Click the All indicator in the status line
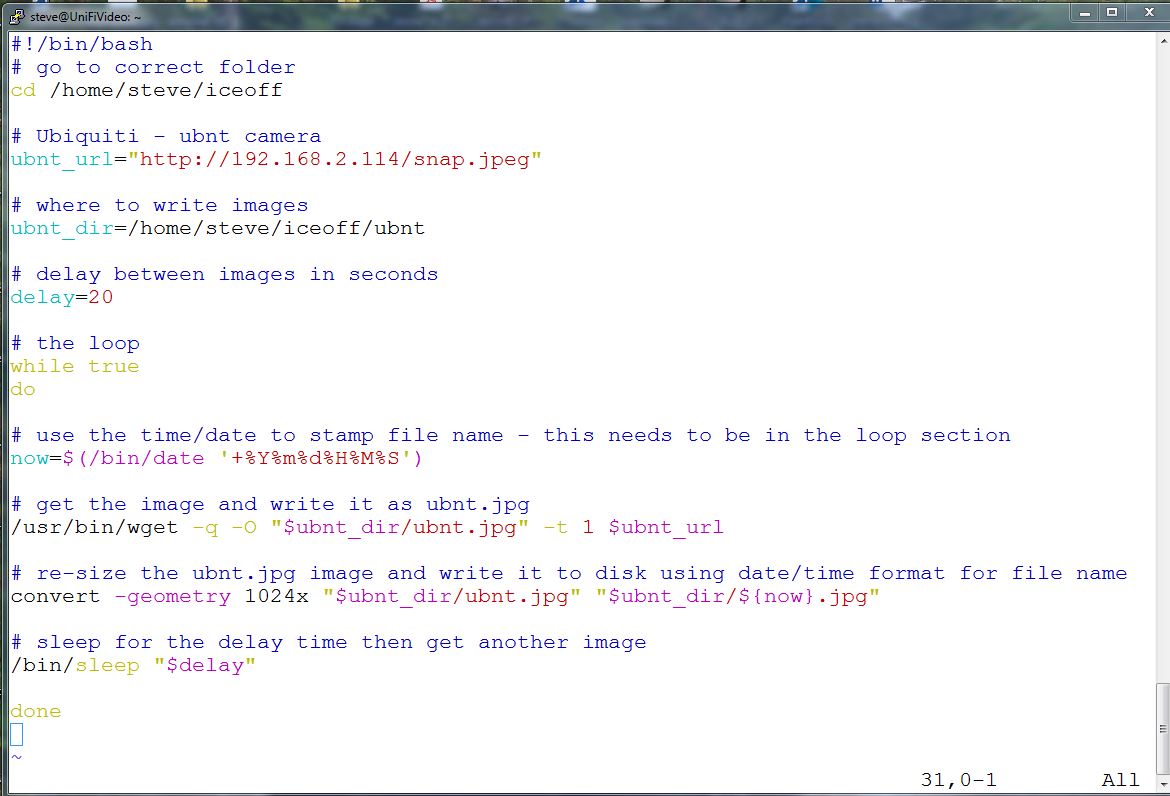 pos(1119,779)
